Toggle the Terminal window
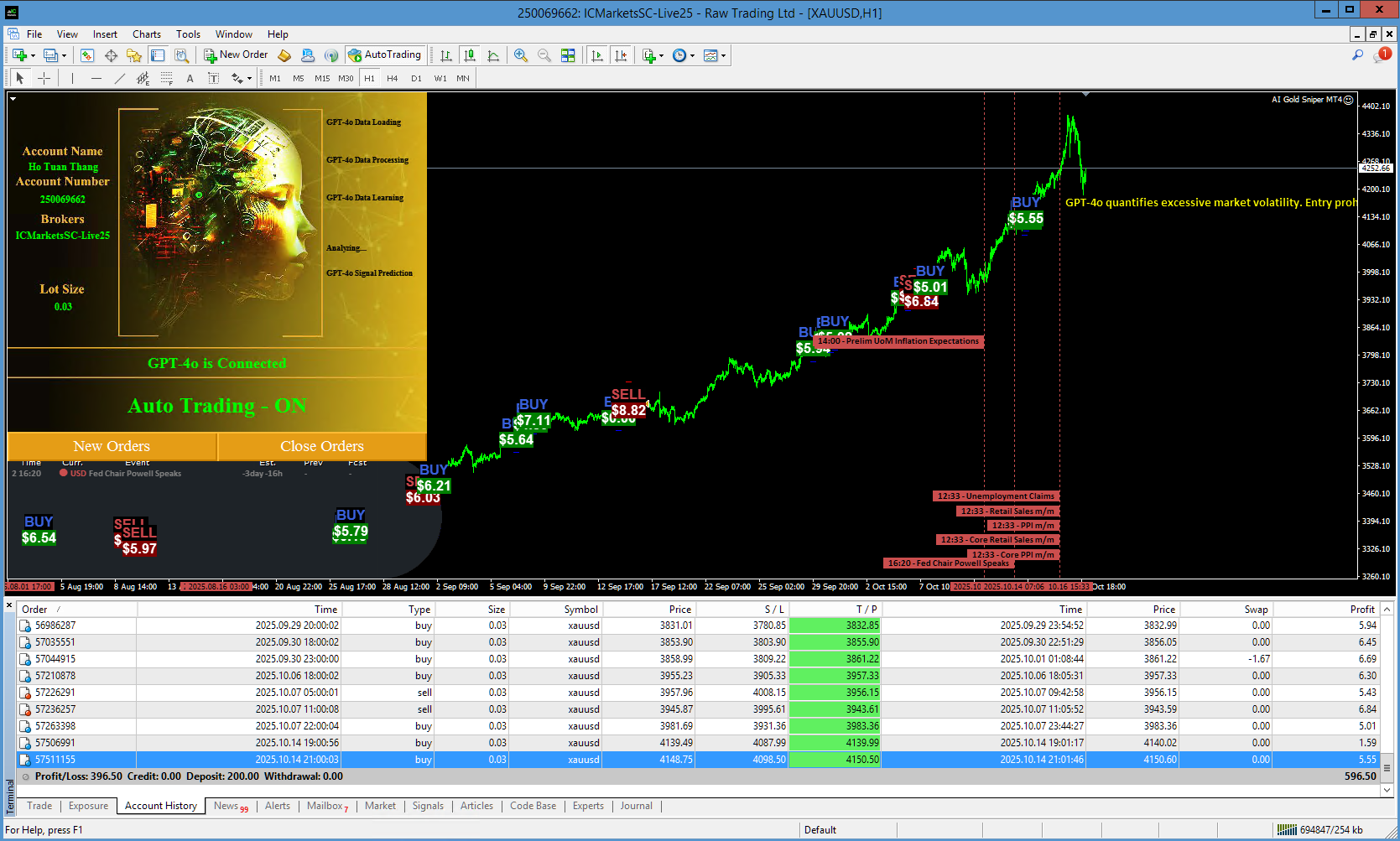 click(158, 55)
